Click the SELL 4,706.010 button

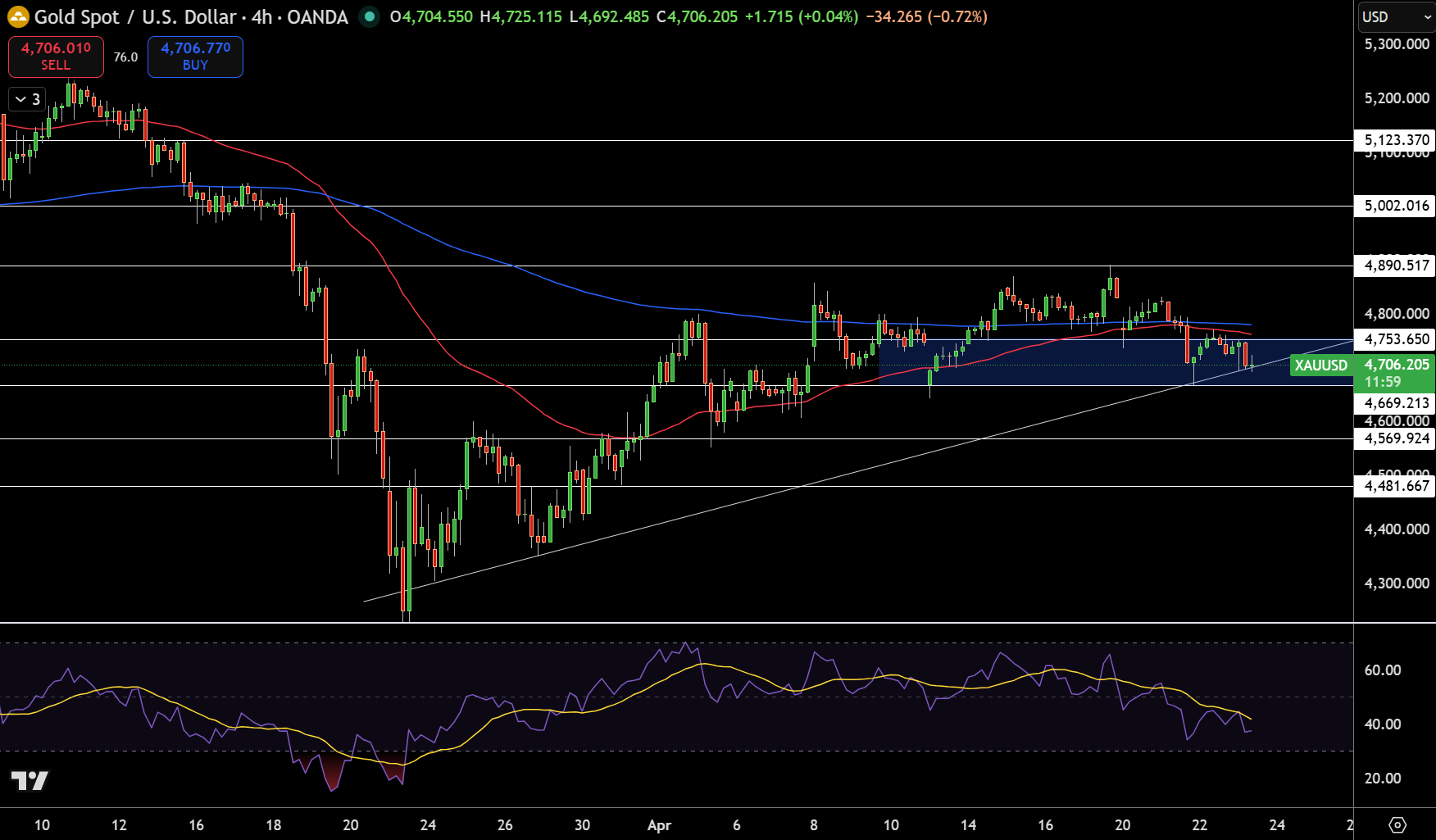coord(56,57)
